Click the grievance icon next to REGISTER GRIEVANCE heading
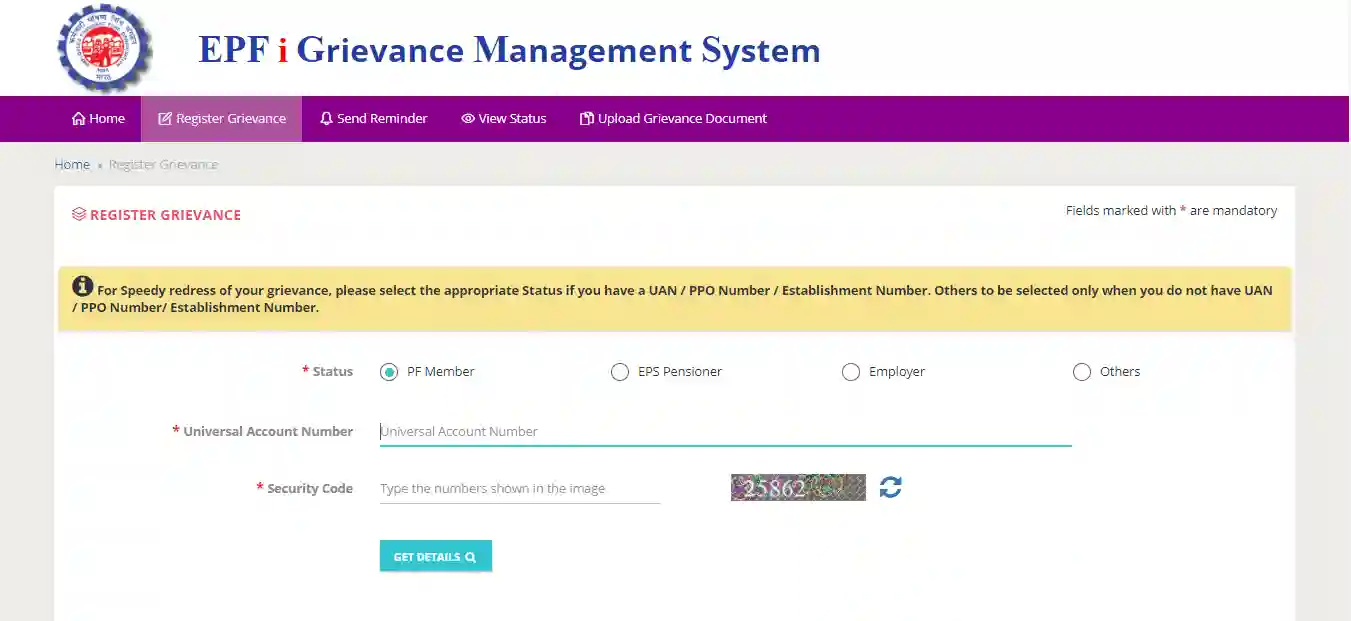This screenshot has width=1351, height=621. 79,213
